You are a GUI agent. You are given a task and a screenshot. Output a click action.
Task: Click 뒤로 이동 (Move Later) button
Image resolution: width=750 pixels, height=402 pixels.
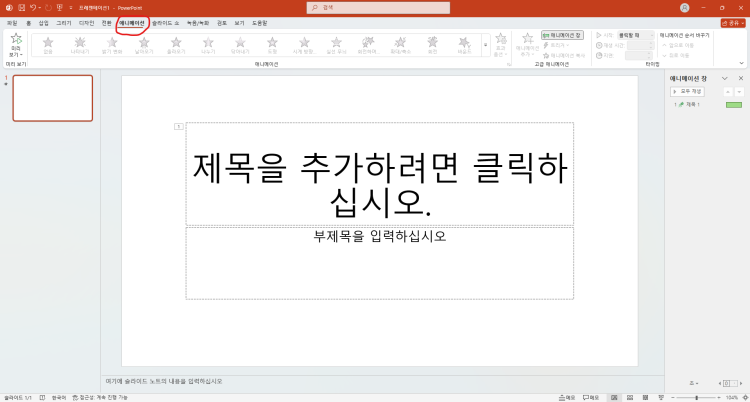click(675, 55)
